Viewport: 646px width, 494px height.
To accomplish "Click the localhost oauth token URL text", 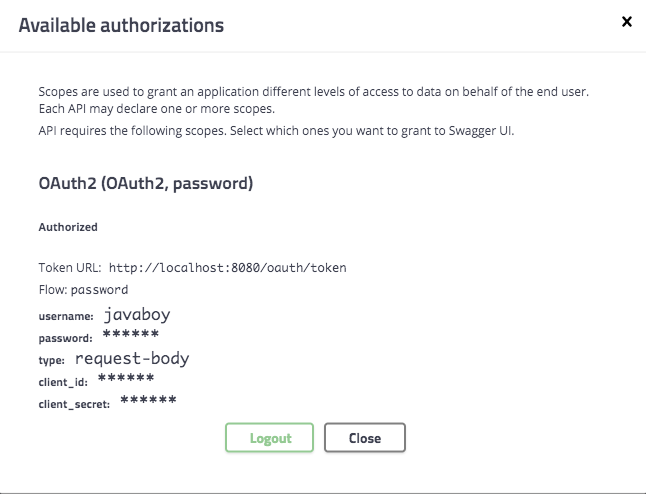I will coord(227,268).
